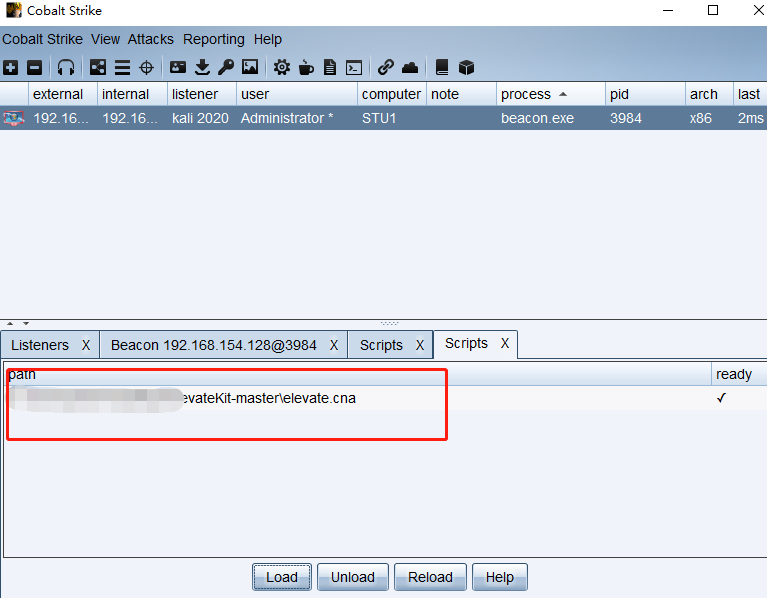Close the Listeners tab
767x598 pixels.
(x=86, y=345)
